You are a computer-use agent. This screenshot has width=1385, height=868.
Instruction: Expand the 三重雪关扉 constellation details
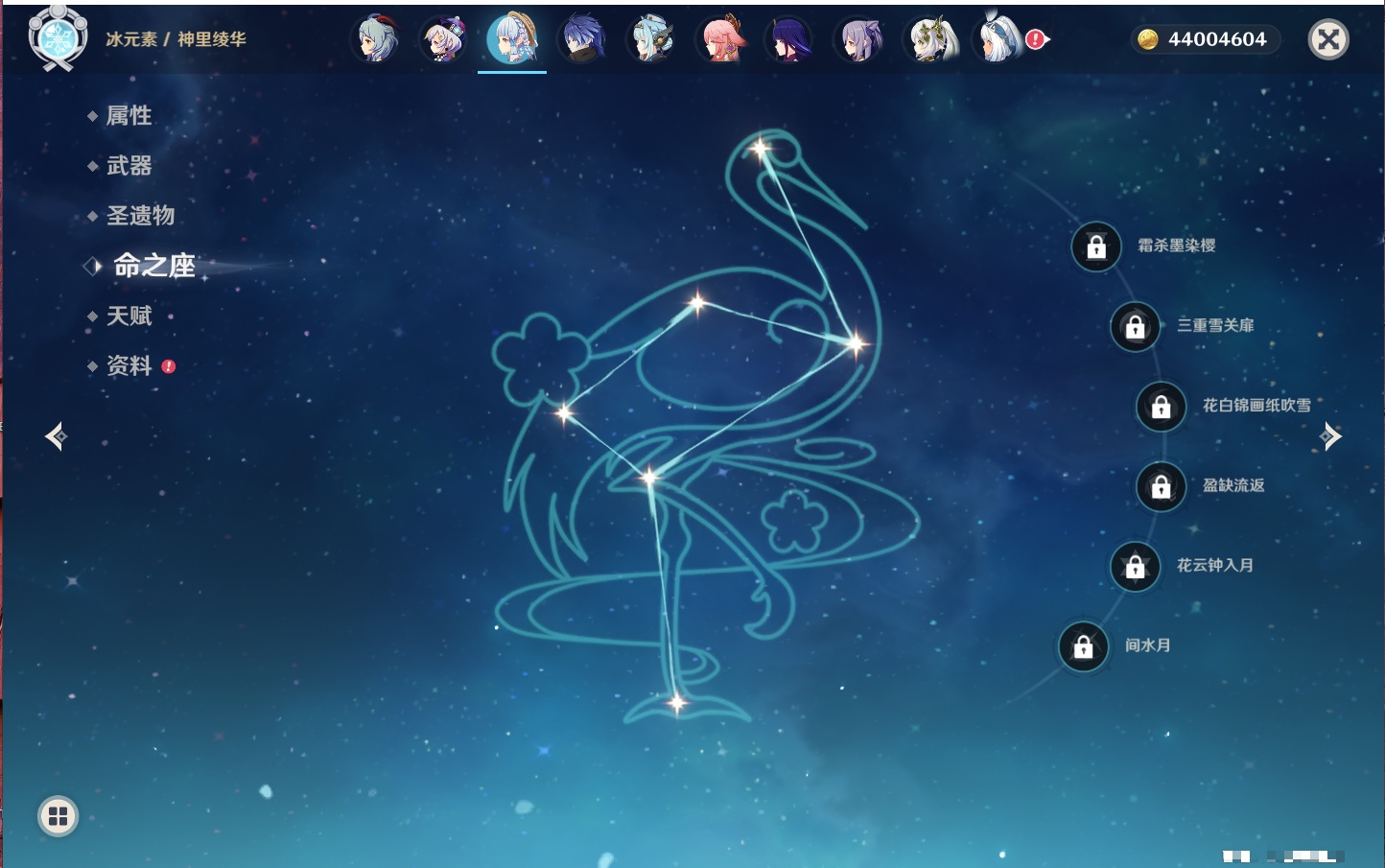[x=1214, y=326]
